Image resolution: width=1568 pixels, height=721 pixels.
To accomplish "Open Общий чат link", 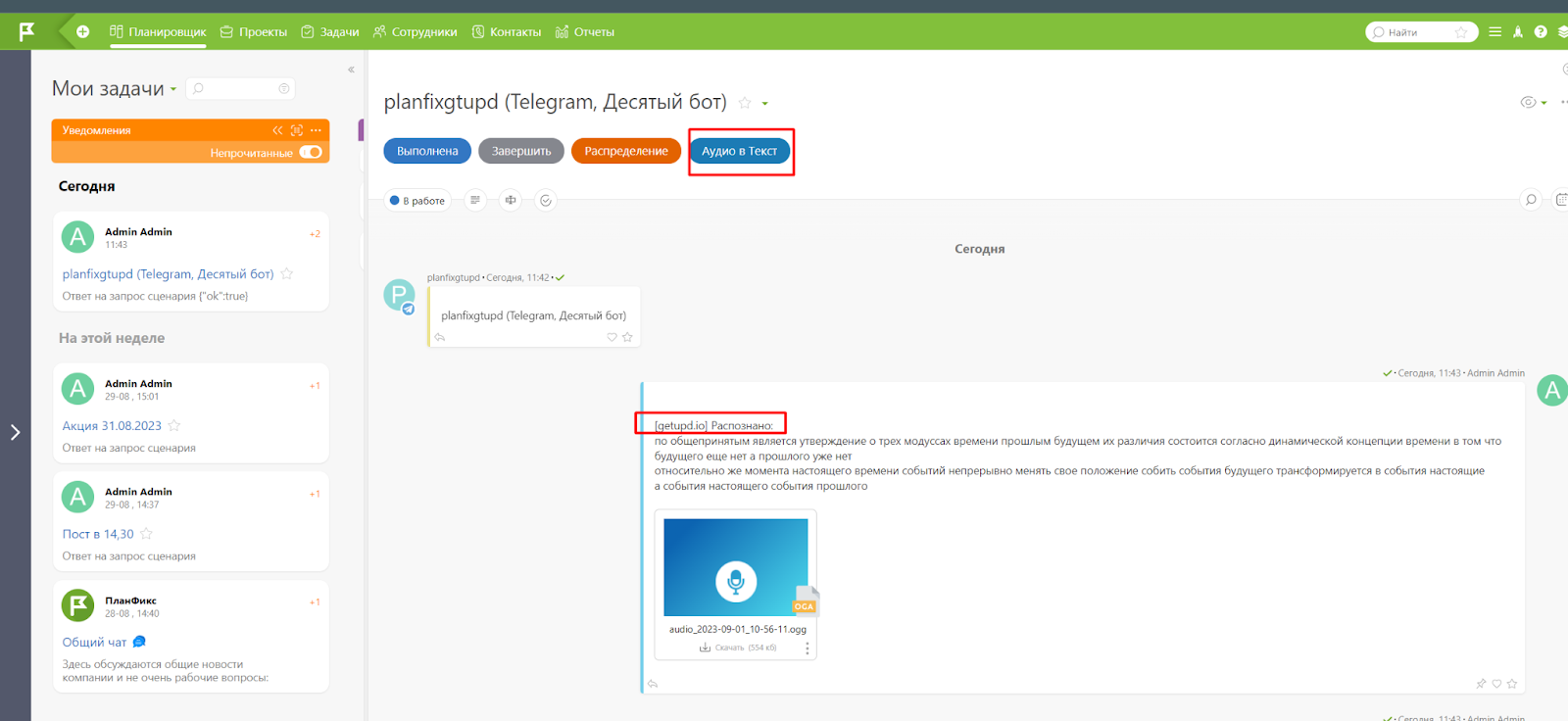I will pos(94,643).
